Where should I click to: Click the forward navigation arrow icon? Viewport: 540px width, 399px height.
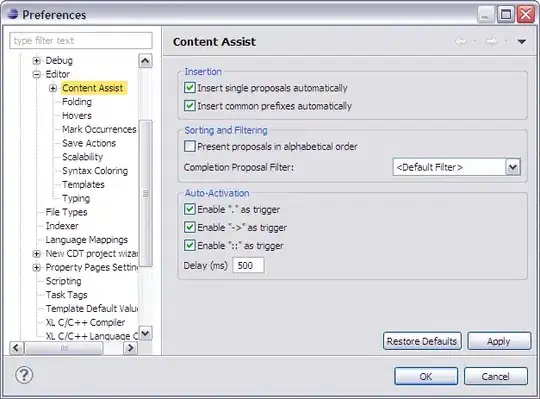(491, 42)
